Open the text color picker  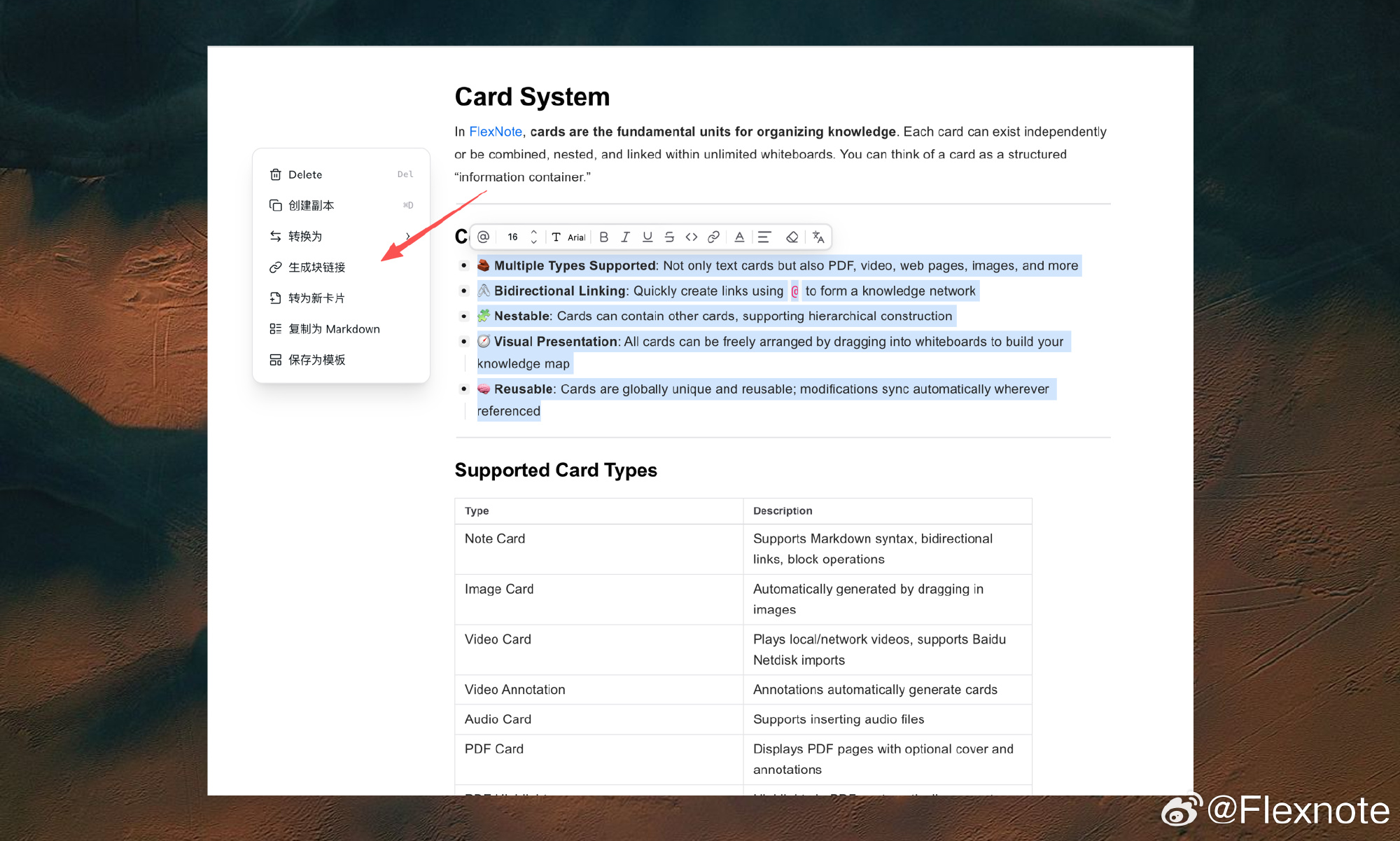coord(739,237)
